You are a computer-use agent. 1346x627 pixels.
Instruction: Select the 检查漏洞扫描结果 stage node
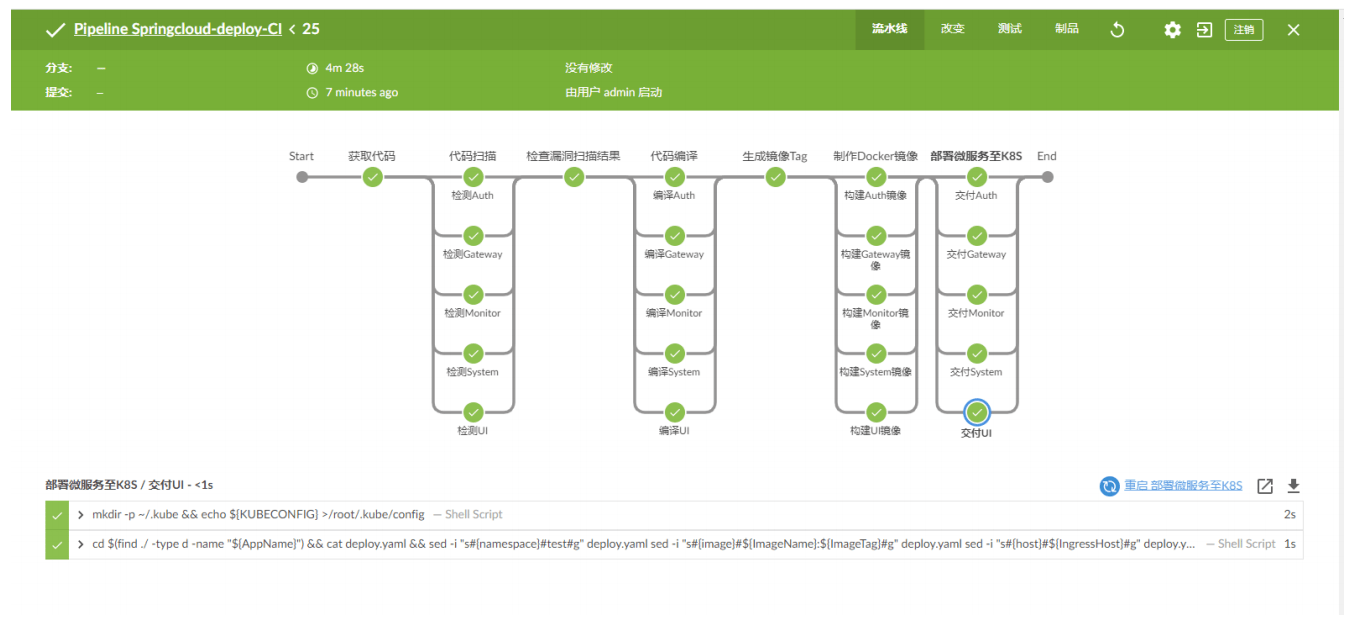click(574, 177)
